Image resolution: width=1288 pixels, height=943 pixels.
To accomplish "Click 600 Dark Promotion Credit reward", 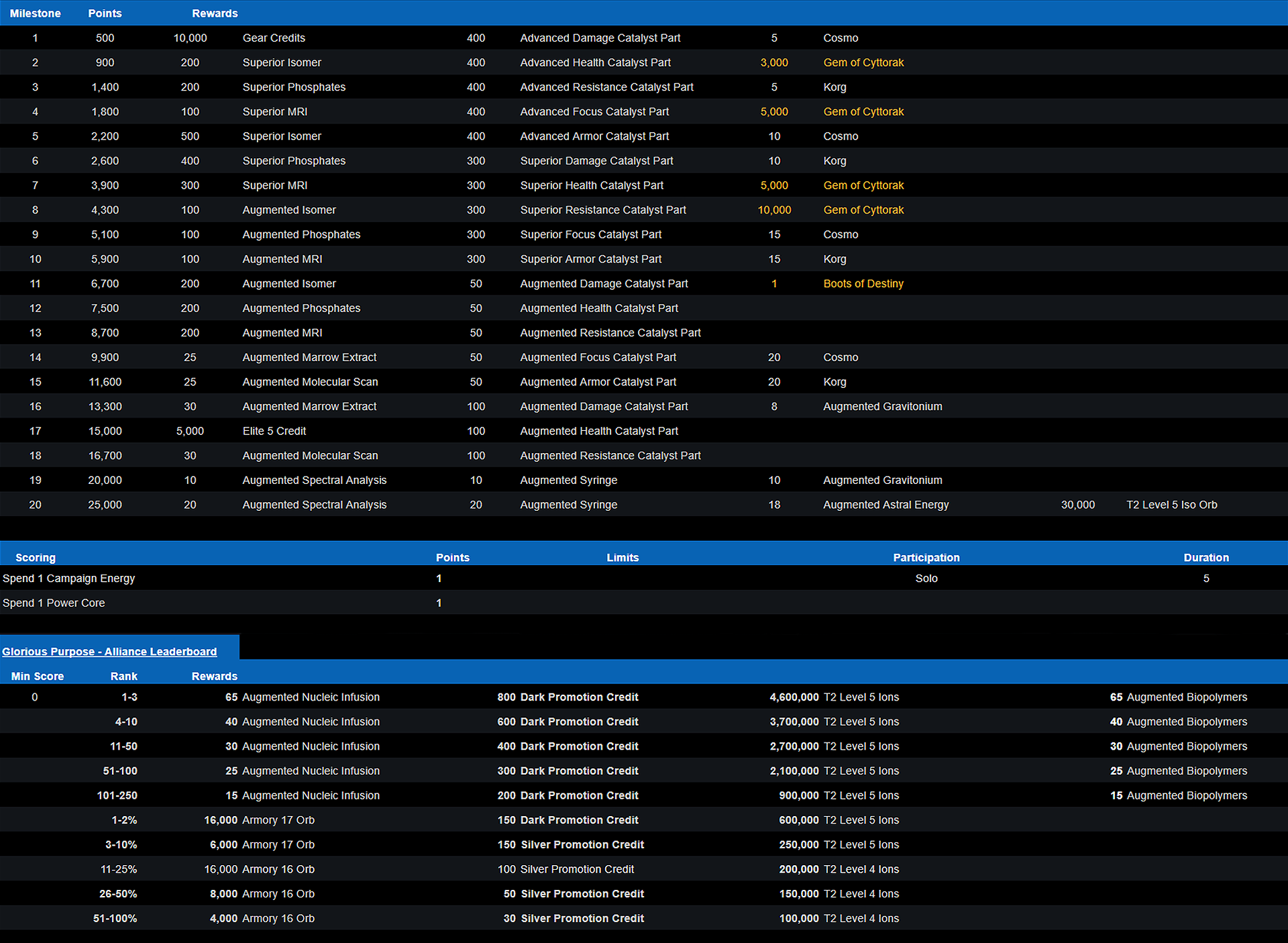I will pos(568,722).
